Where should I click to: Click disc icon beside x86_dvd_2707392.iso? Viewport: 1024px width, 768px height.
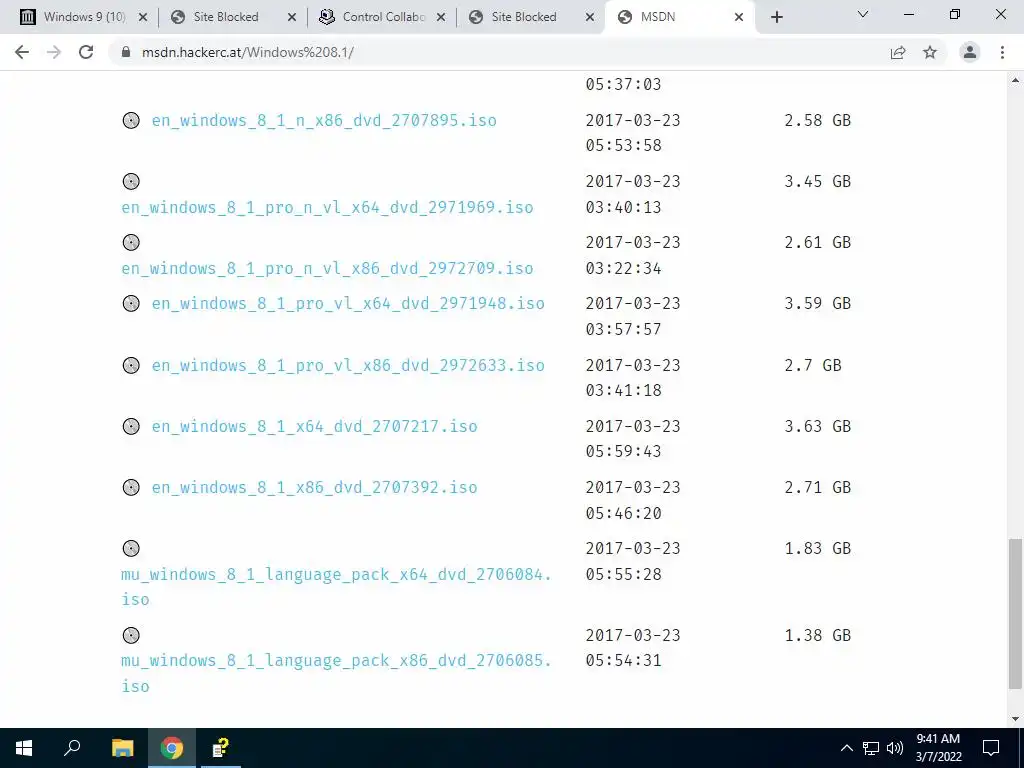131,487
